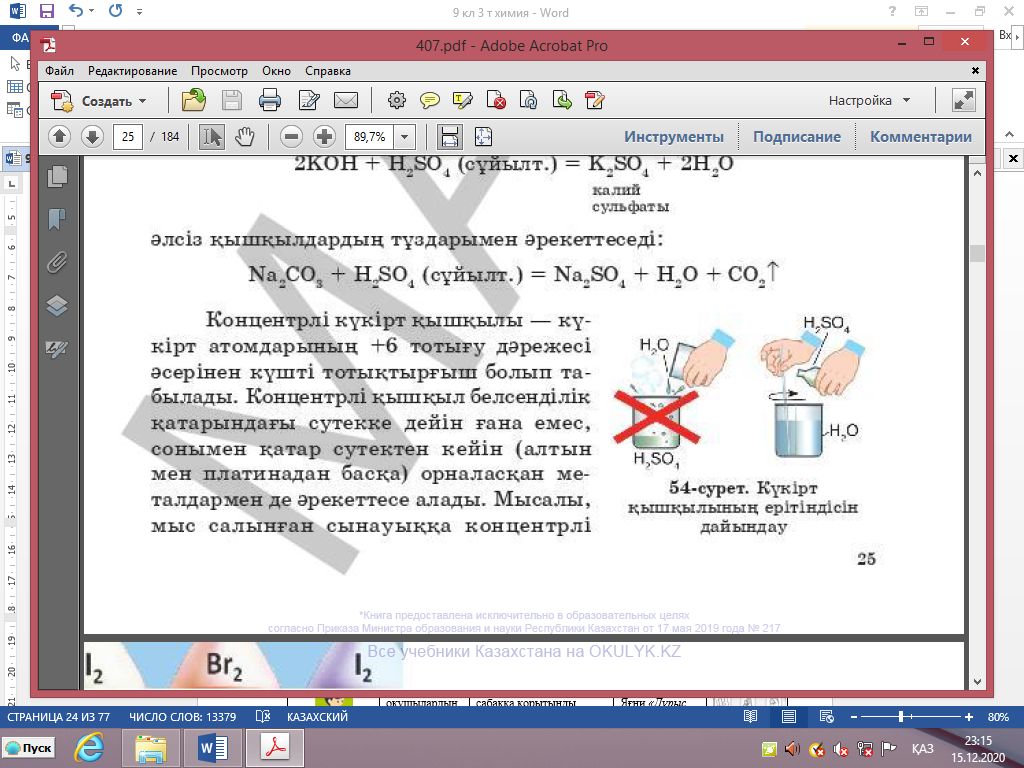Close the document with the menu bar X

(x=975, y=71)
